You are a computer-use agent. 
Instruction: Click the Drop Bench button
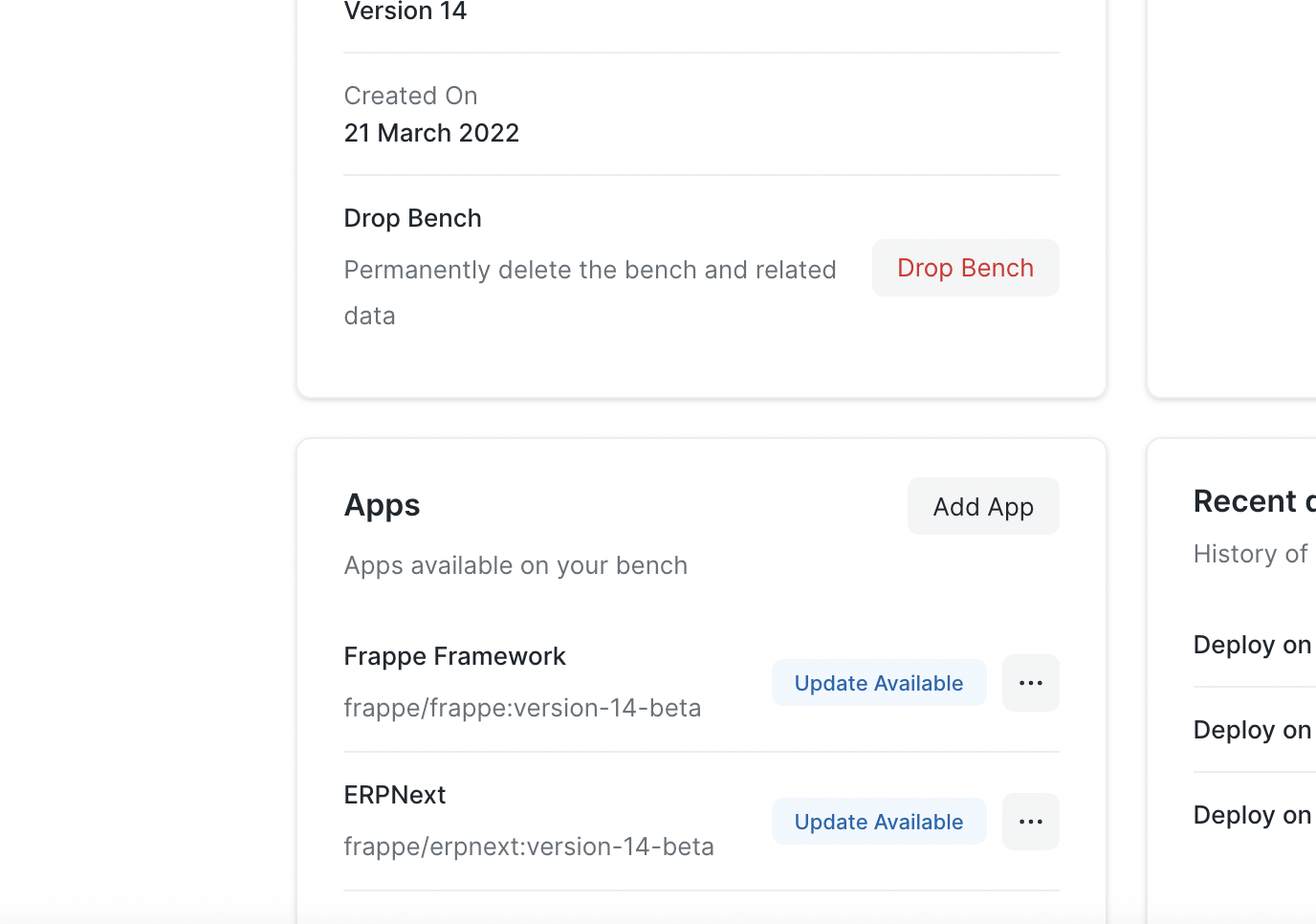[x=965, y=268]
